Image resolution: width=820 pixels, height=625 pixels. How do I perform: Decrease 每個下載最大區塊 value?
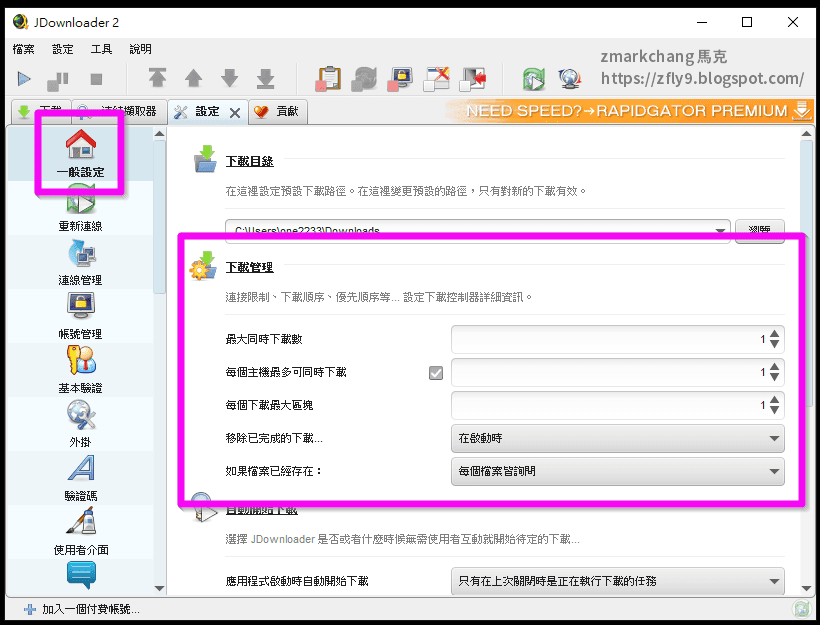(775, 410)
